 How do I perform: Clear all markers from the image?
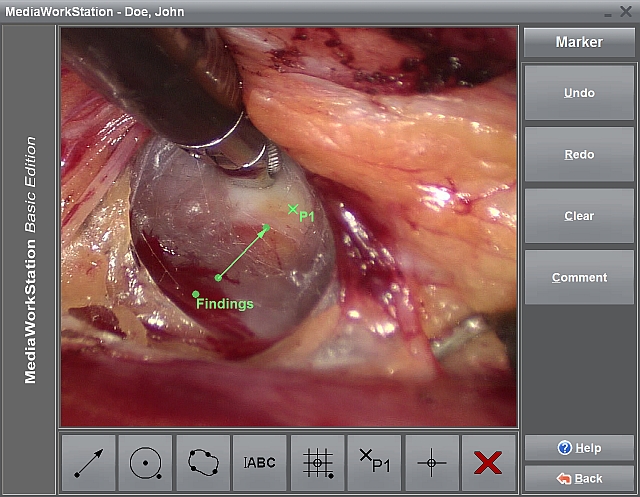[579, 216]
